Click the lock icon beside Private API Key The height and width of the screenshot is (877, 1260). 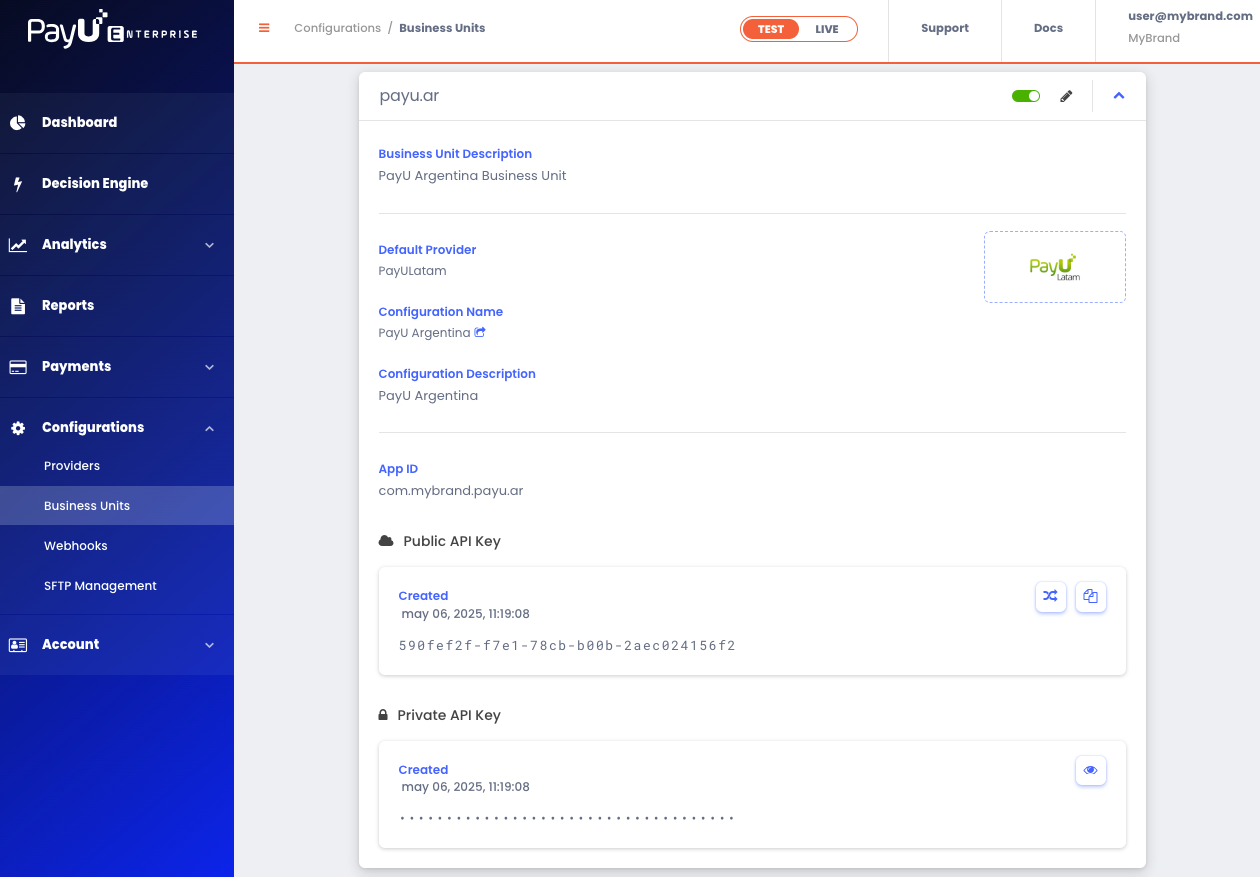pyautogui.click(x=383, y=715)
